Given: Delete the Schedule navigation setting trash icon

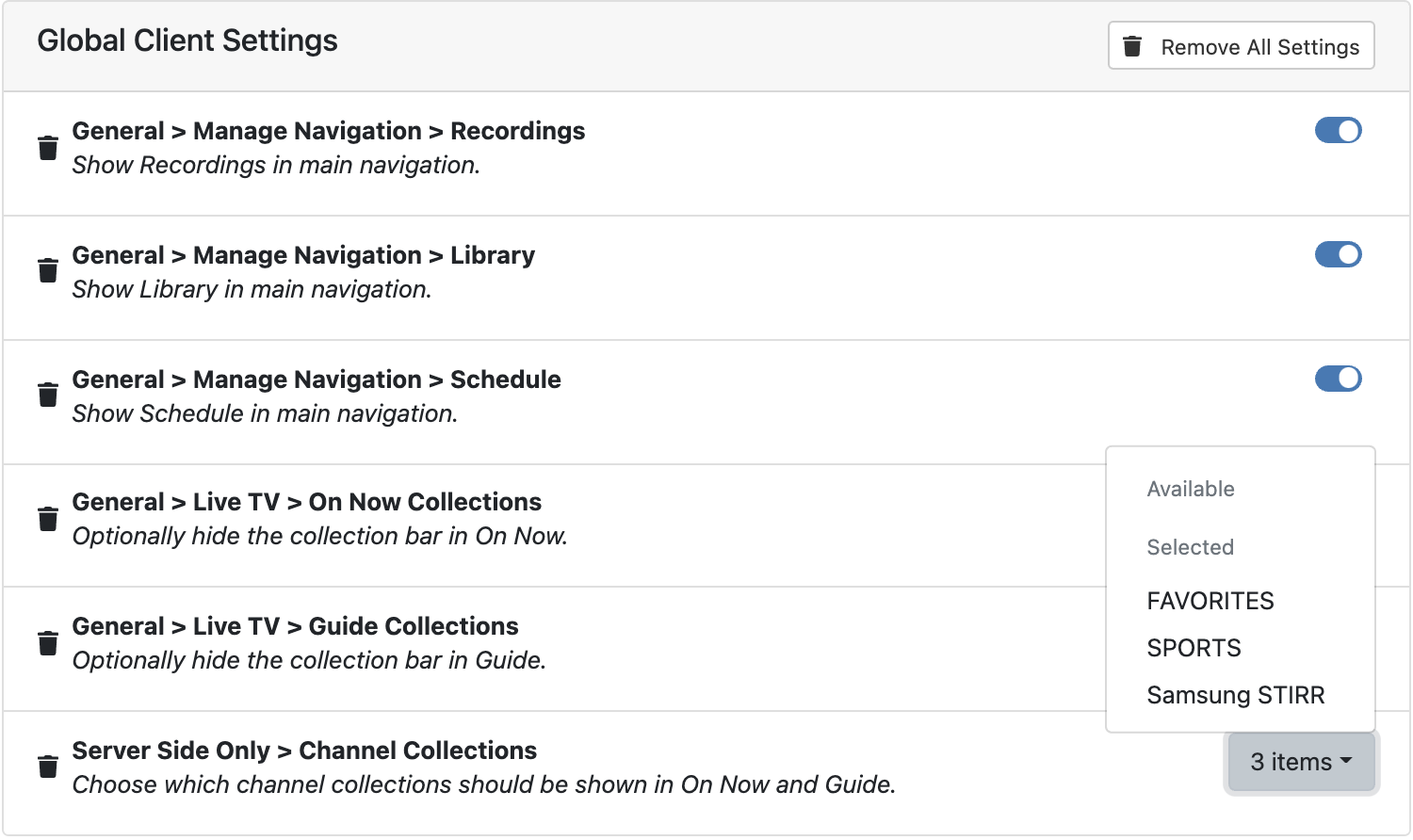Looking at the screenshot, I should pos(48,395).
